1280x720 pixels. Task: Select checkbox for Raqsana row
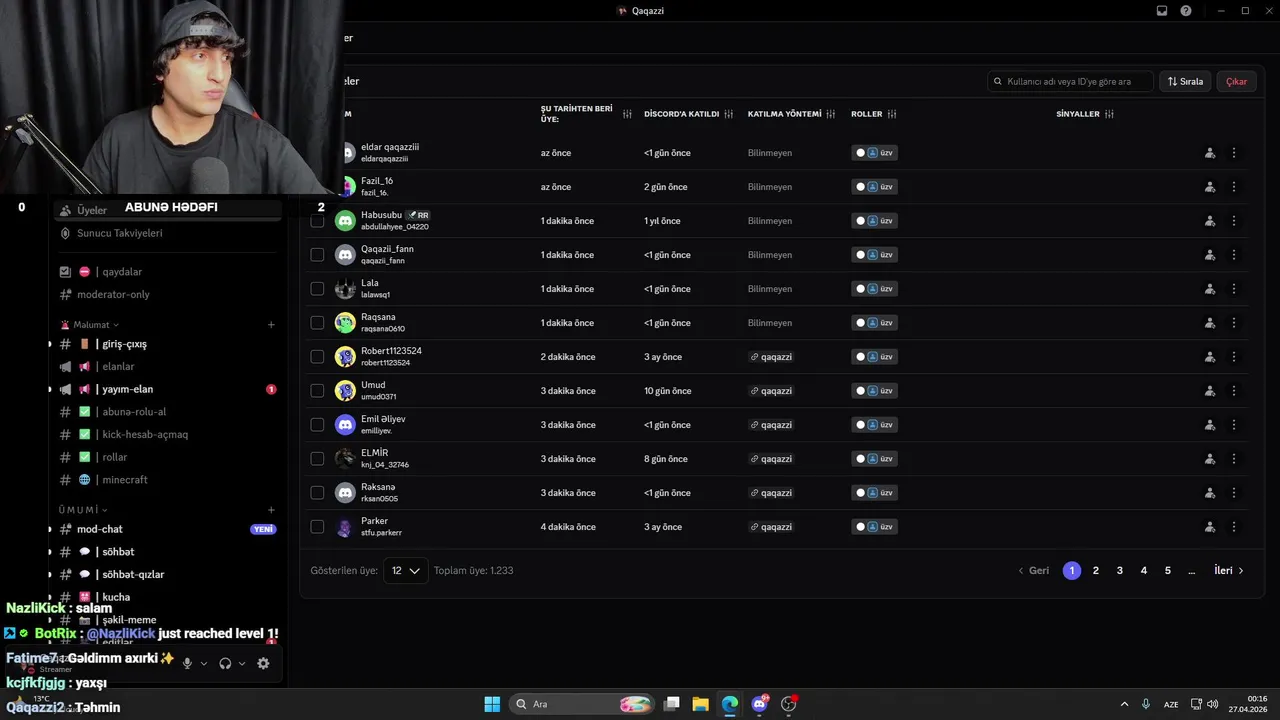(x=317, y=323)
